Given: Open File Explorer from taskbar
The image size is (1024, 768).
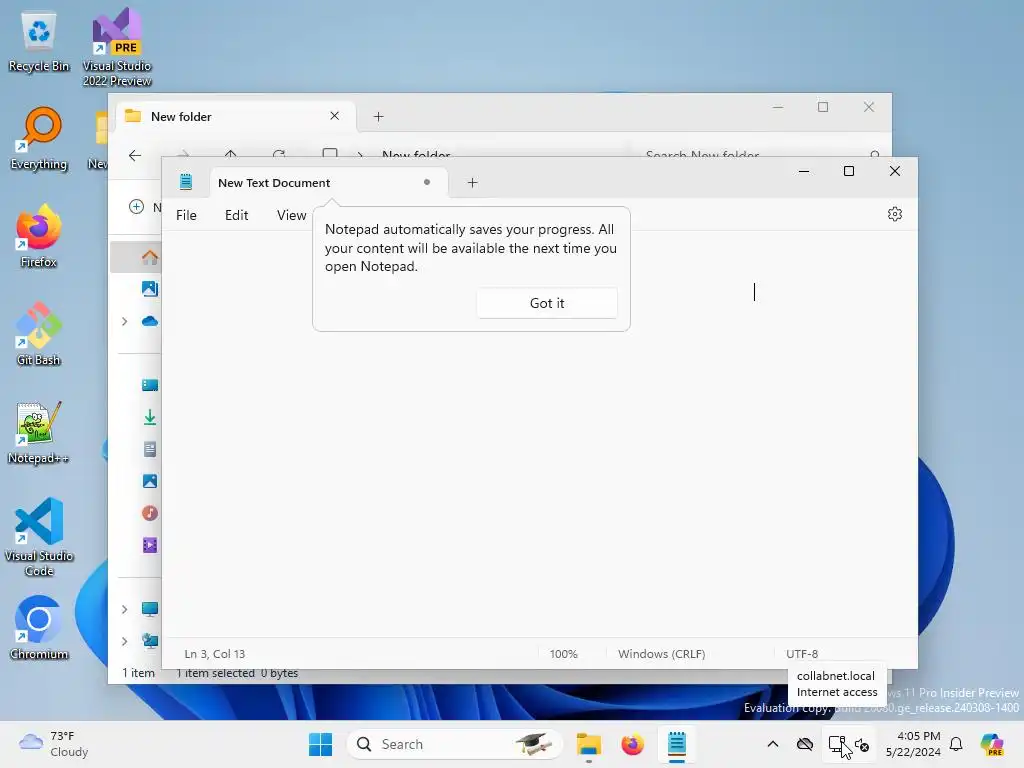Looking at the screenshot, I should click(x=588, y=744).
